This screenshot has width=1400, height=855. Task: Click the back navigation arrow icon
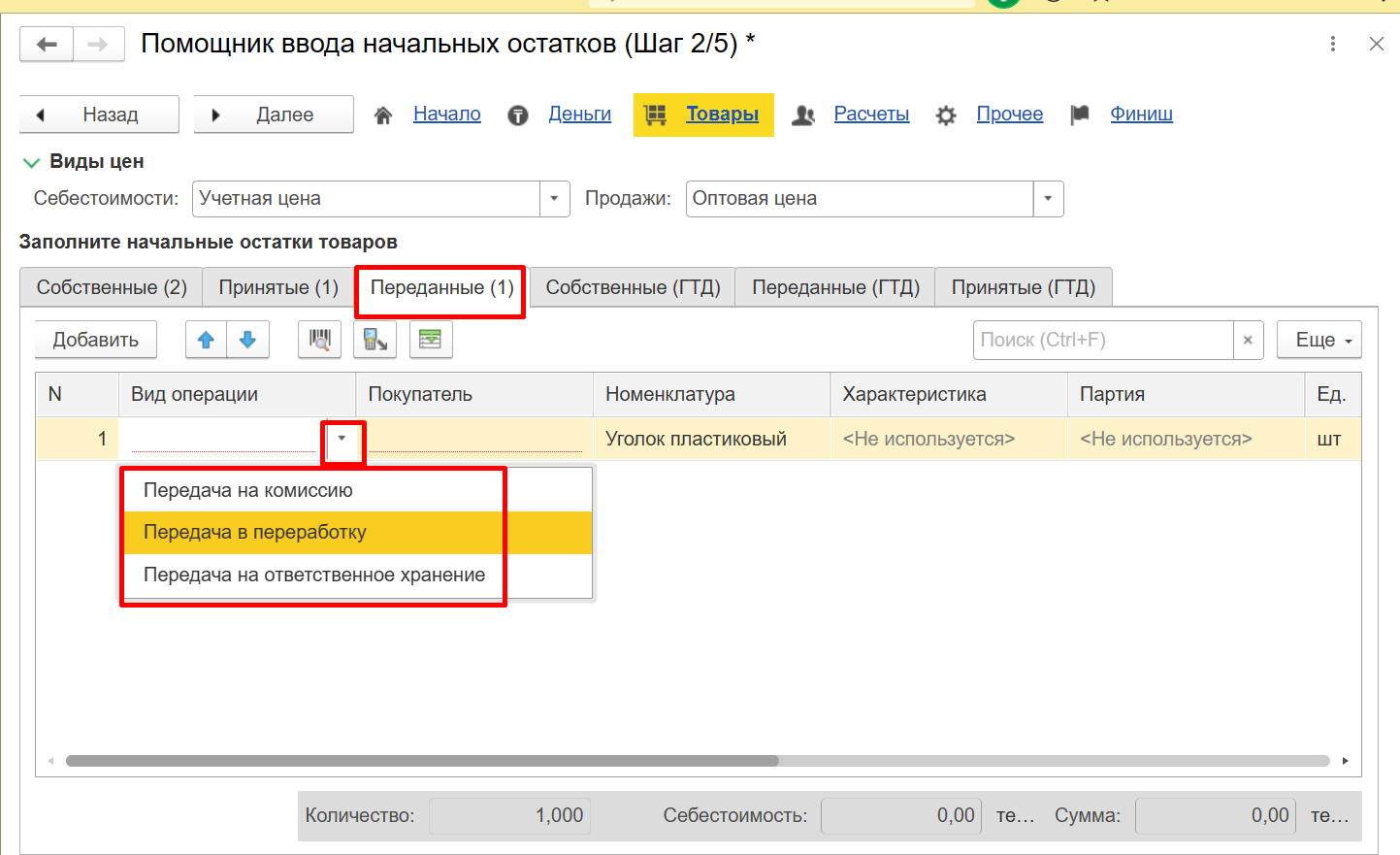(47, 45)
